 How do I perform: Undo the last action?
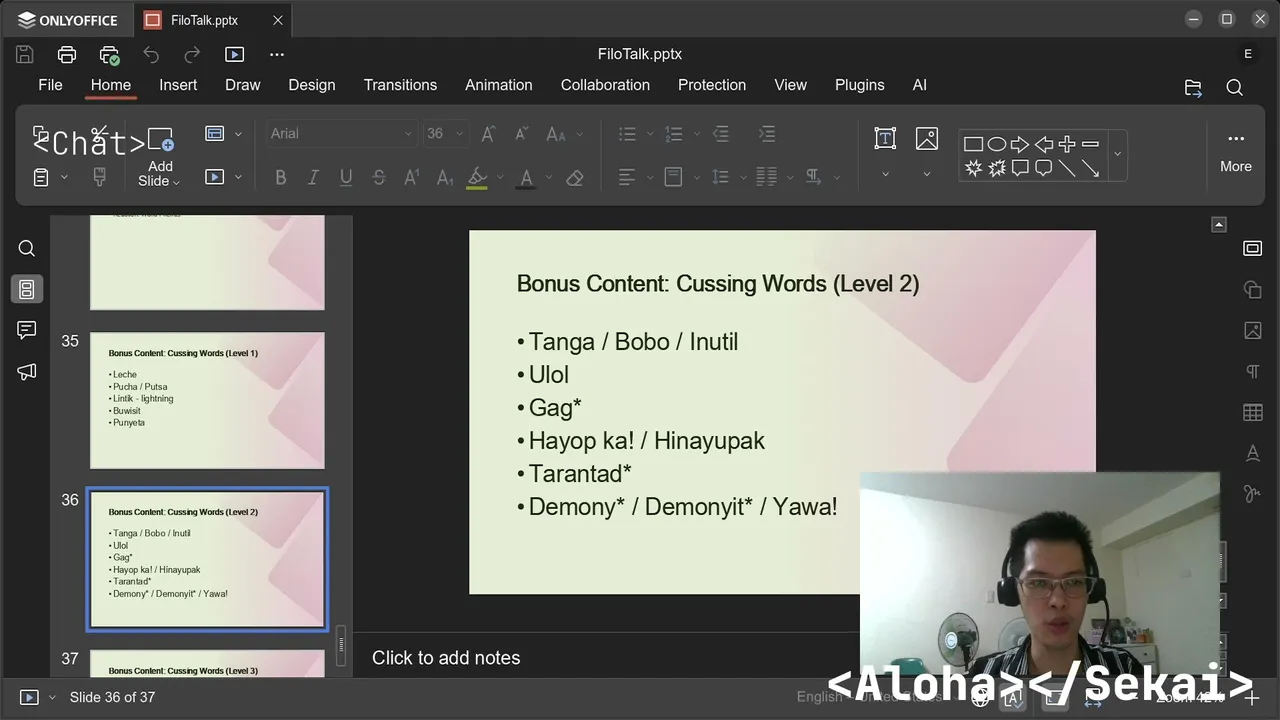151,54
